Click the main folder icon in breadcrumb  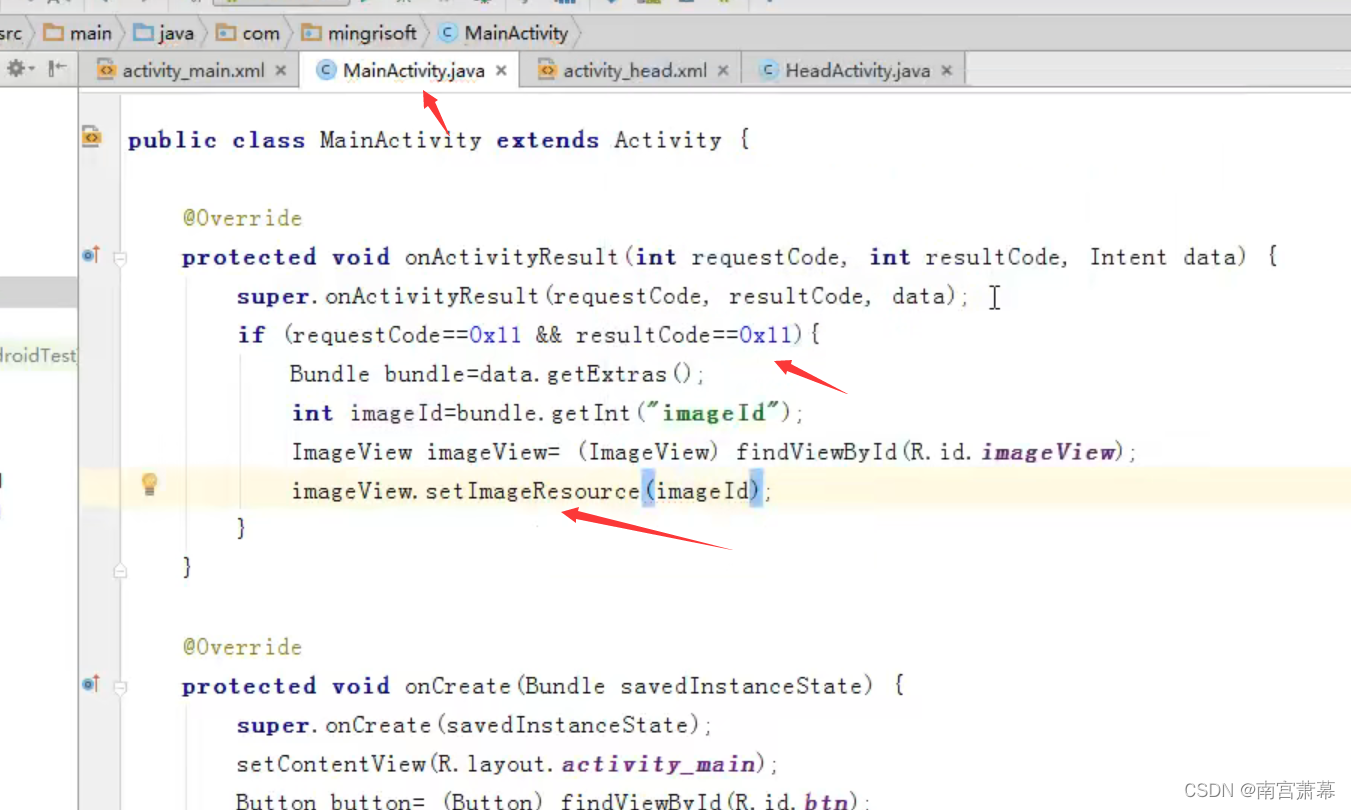pos(54,33)
